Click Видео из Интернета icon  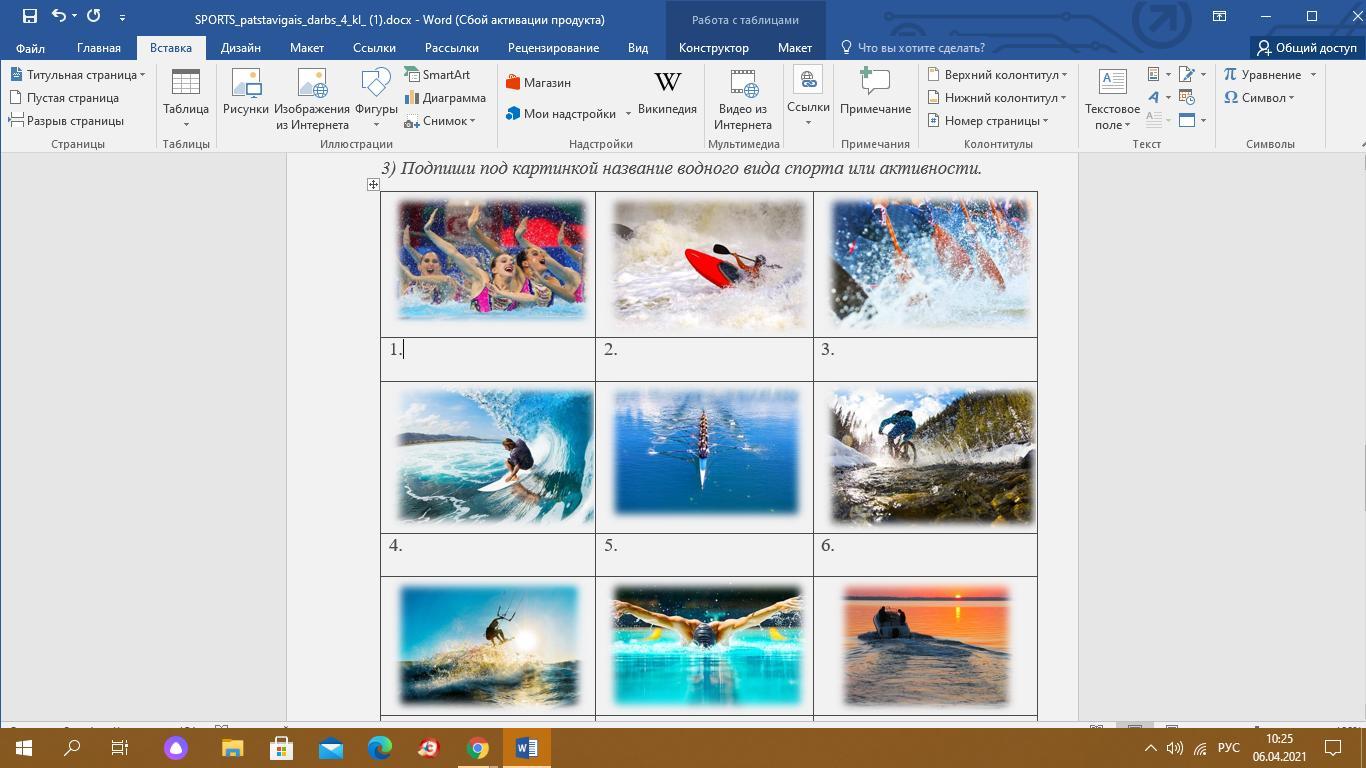point(743,98)
